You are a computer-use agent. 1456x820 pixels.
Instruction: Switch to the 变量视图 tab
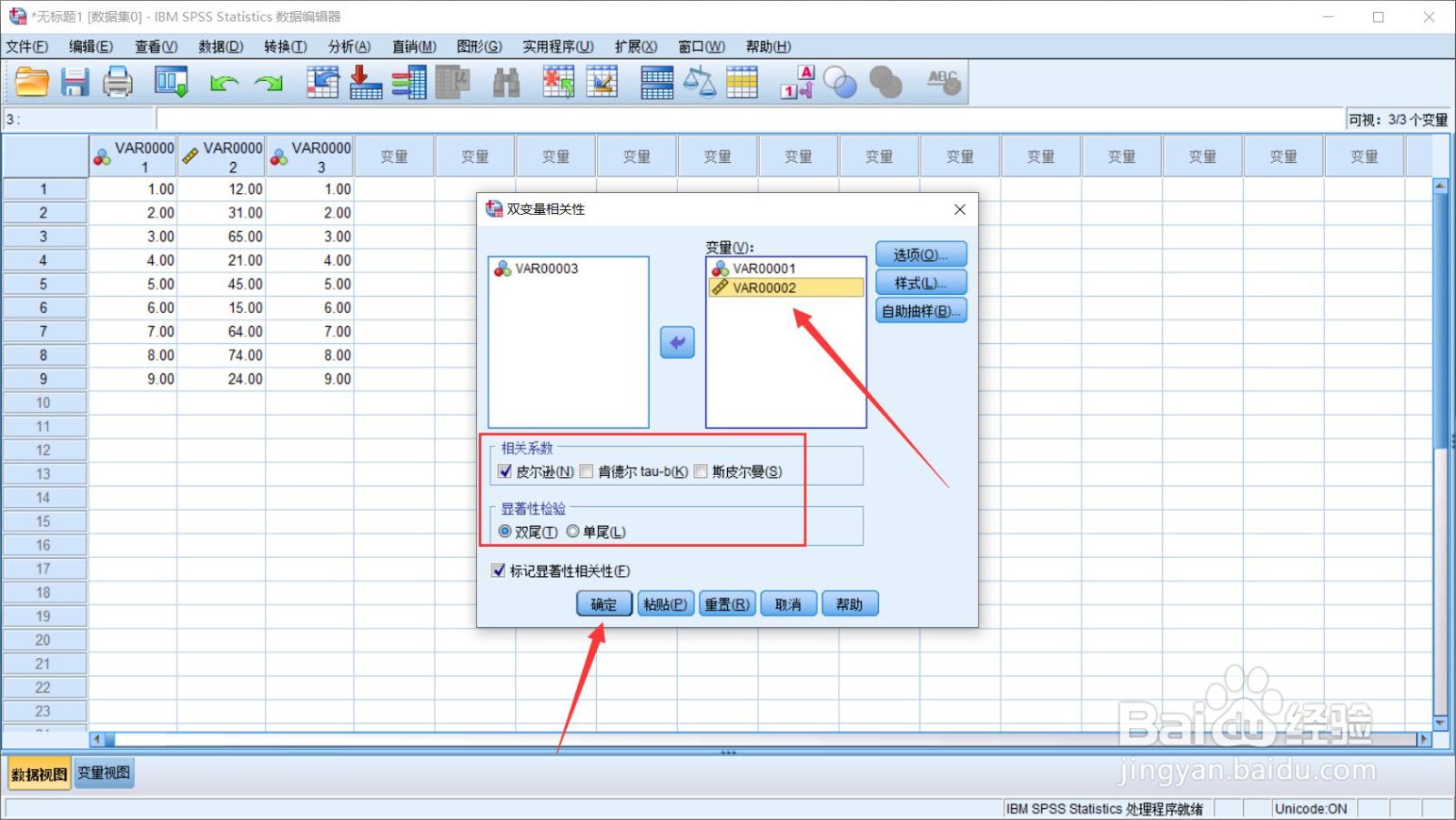pos(104,774)
